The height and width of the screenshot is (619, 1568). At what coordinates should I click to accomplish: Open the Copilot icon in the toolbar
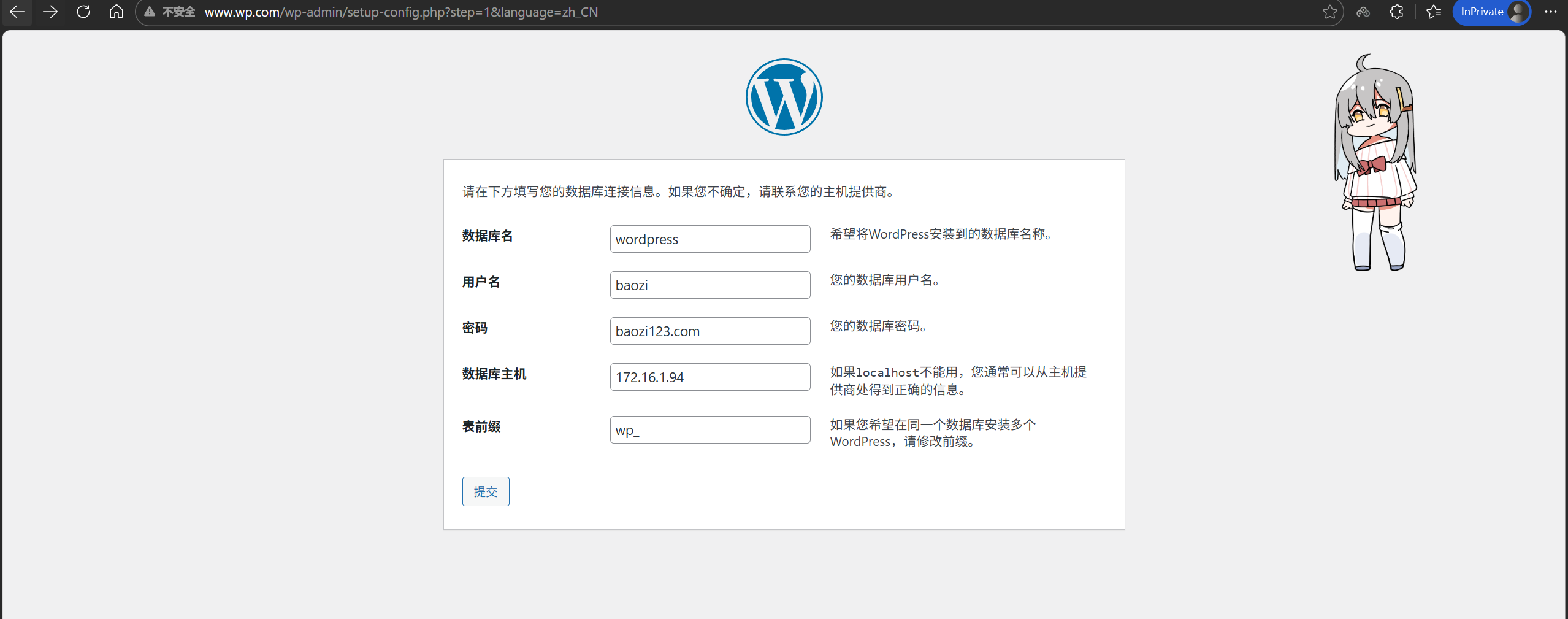click(x=1363, y=12)
